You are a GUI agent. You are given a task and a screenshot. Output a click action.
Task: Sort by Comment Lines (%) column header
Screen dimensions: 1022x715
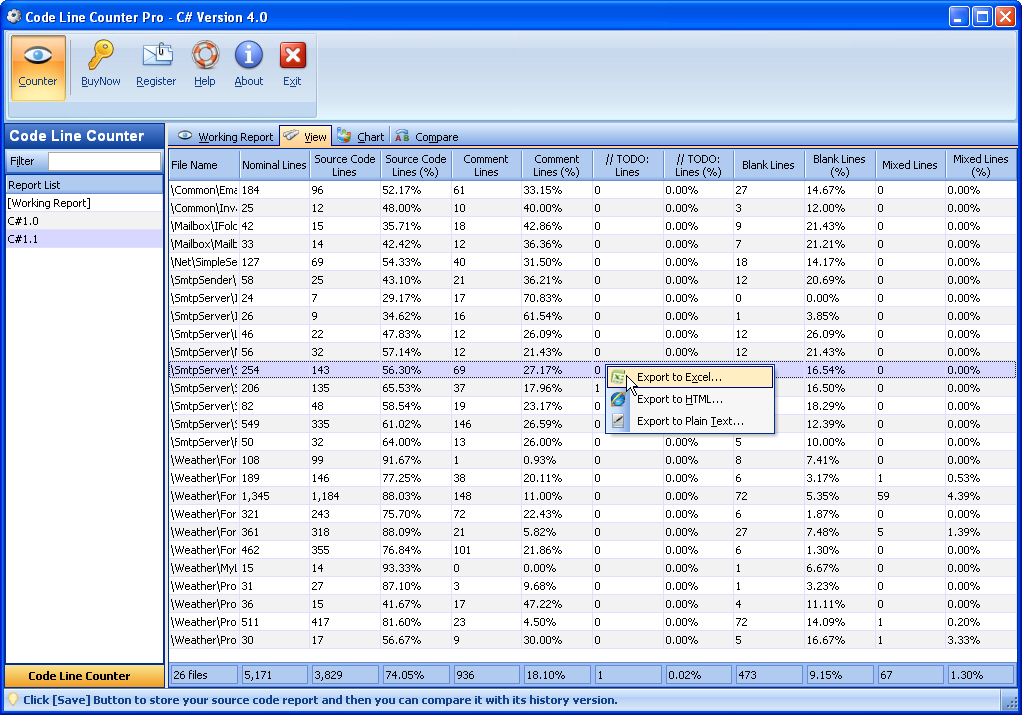click(x=557, y=165)
